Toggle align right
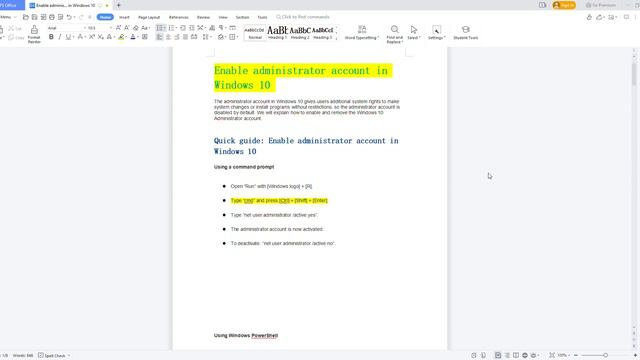The height and width of the screenshot is (360, 640). [x=177, y=37]
